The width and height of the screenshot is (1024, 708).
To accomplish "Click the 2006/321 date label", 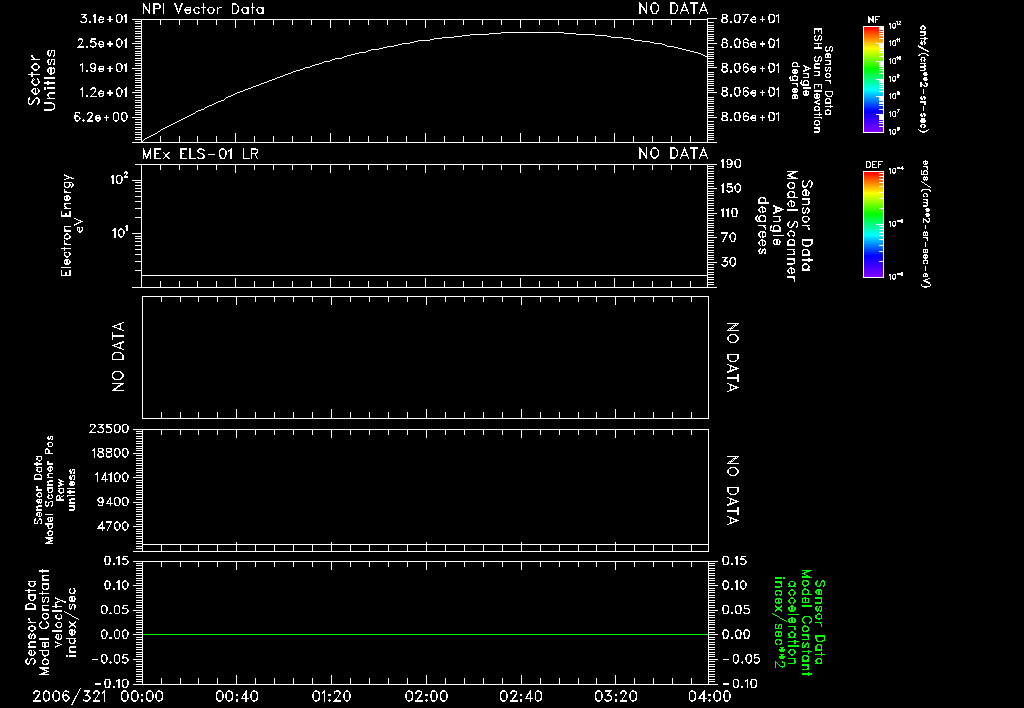I will pos(69,696).
